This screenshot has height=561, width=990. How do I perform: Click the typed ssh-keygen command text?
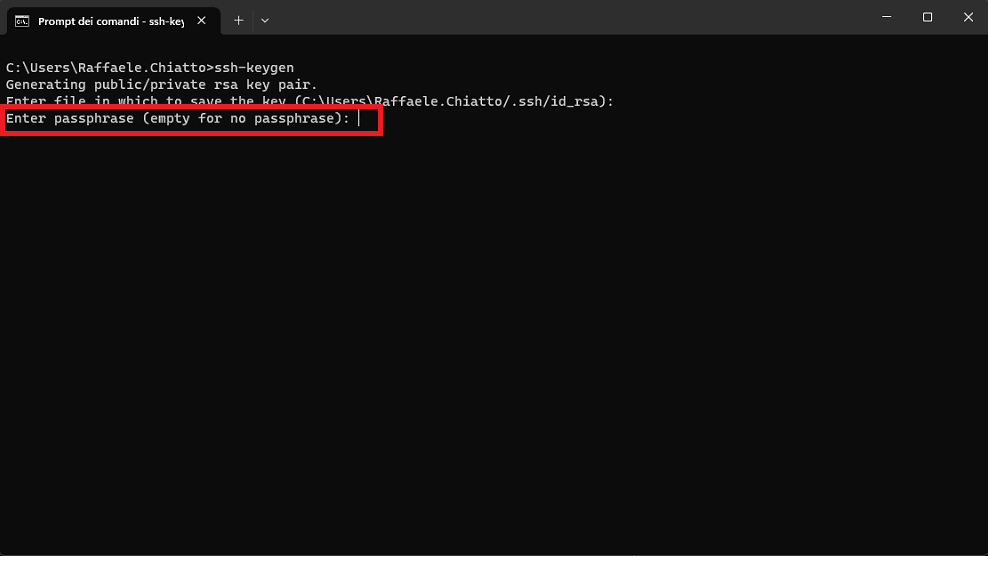click(254, 68)
